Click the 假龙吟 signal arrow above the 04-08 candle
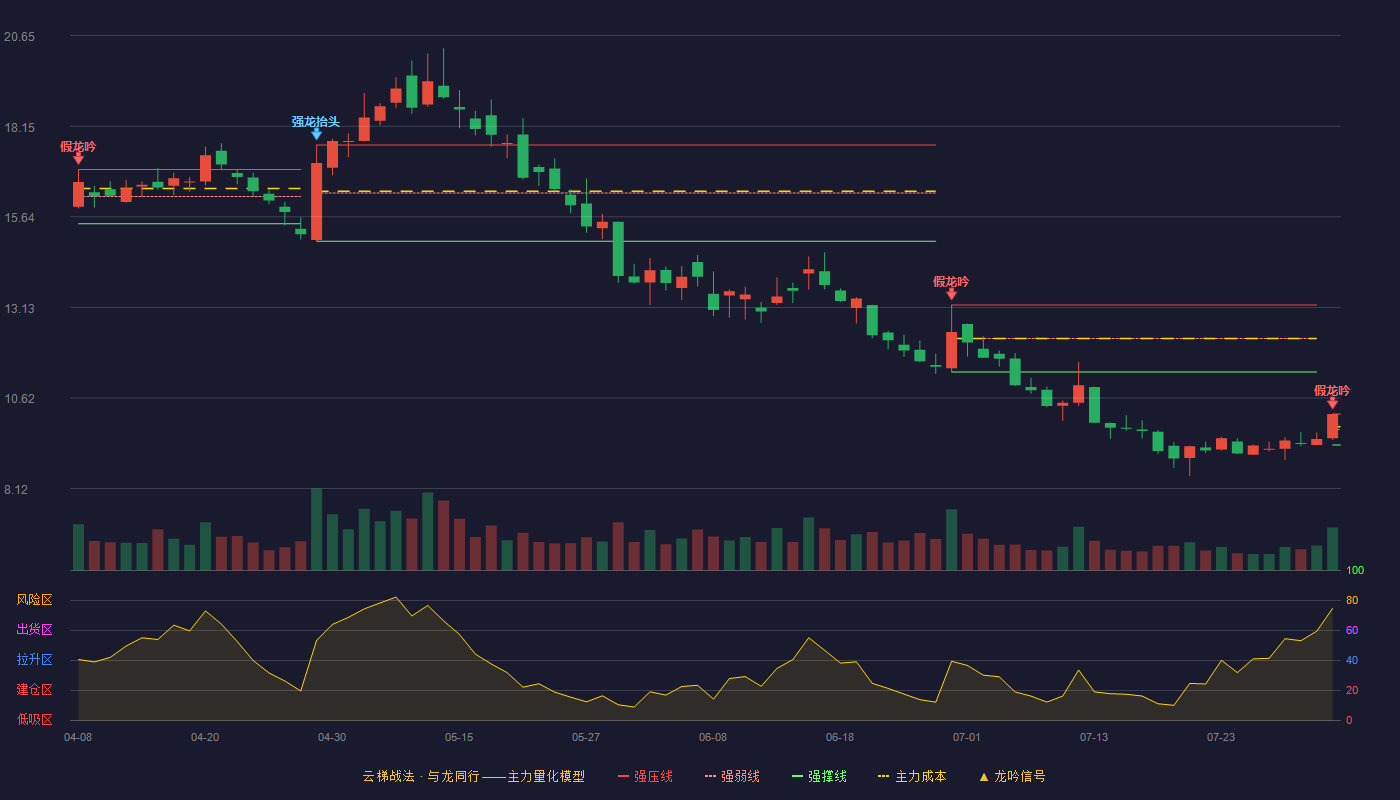This screenshot has height=800, width=1400. (78, 158)
